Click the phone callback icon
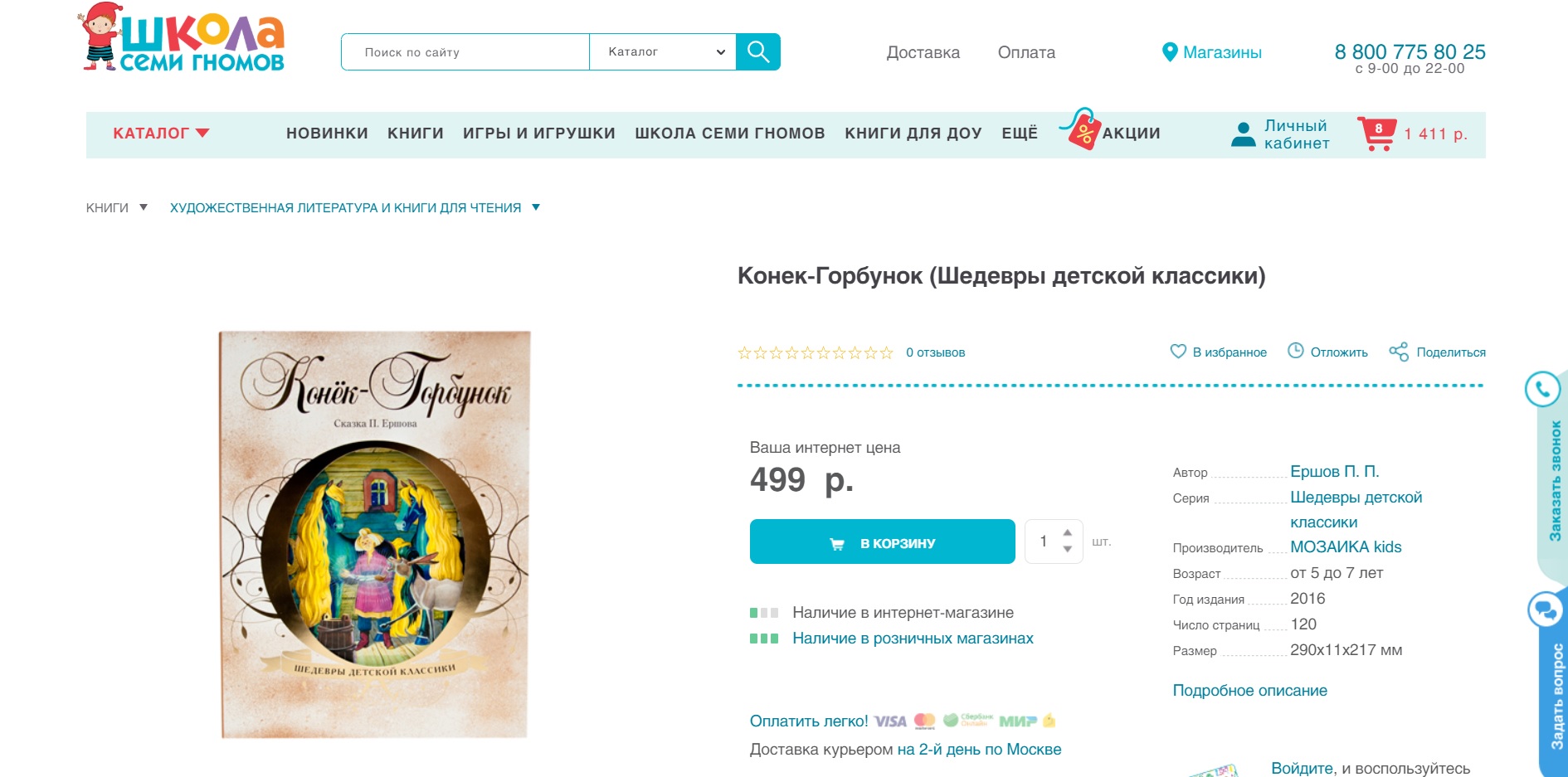This screenshot has height=777, width=1568. click(1543, 389)
